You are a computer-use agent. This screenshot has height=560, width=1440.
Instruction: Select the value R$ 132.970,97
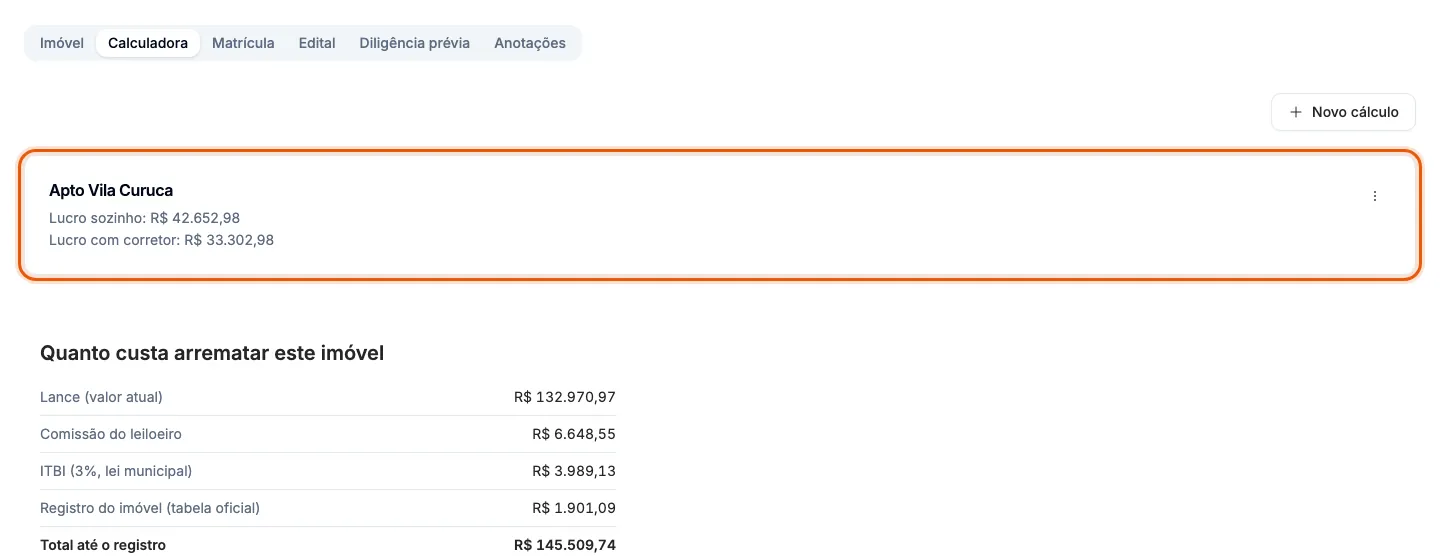tap(565, 397)
